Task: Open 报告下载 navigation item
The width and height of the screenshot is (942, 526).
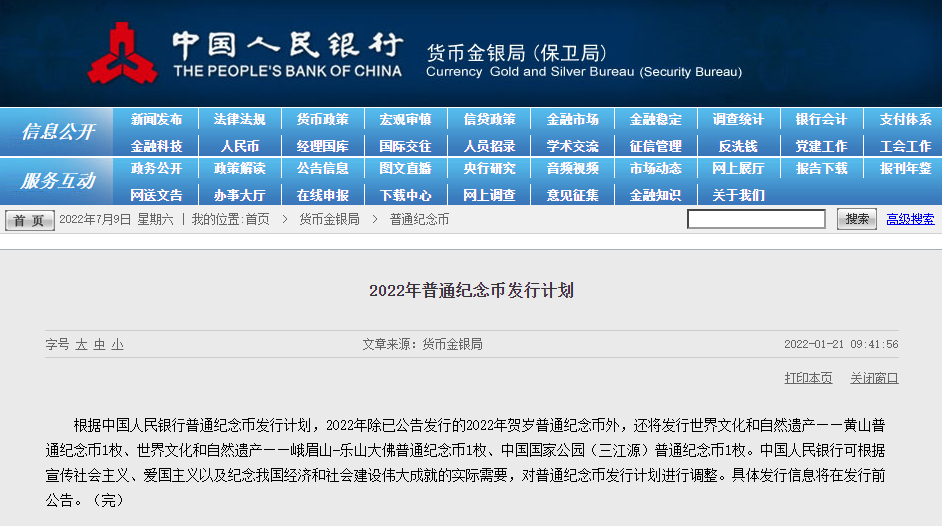Action: coord(821,169)
